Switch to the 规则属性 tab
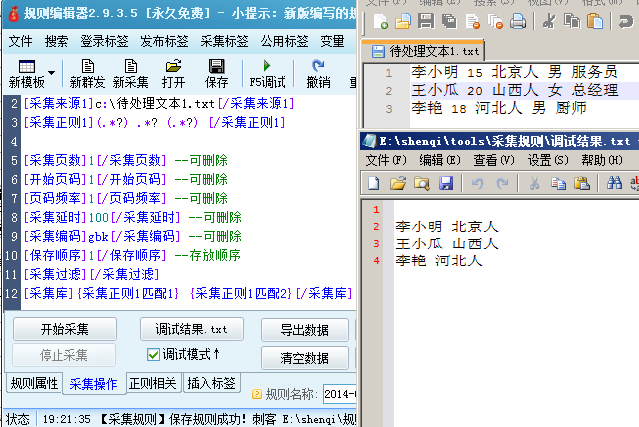The height and width of the screenshot is (427, 639). pos(35,383)
